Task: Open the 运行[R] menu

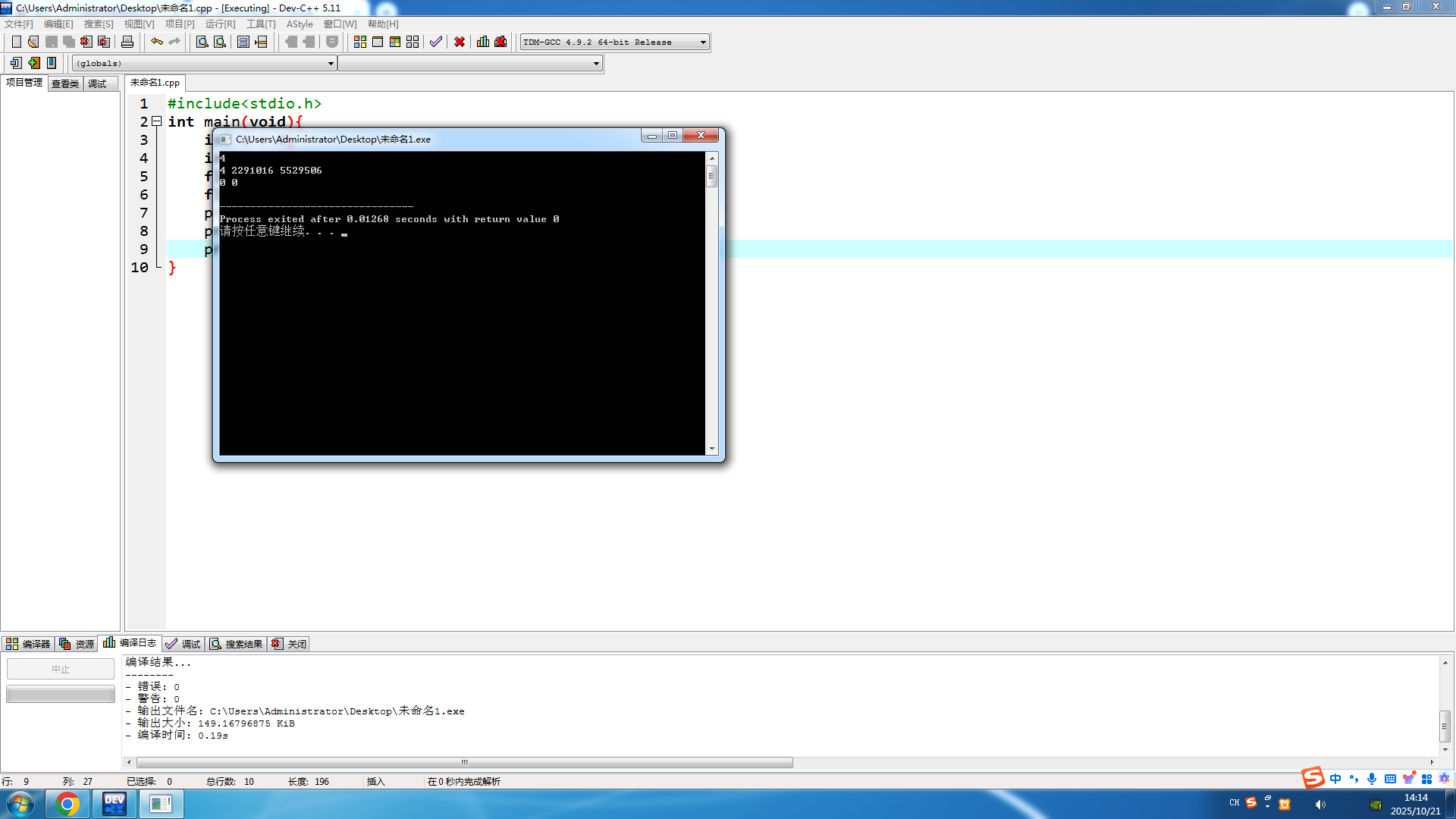Action: click(x=220, y=24)
